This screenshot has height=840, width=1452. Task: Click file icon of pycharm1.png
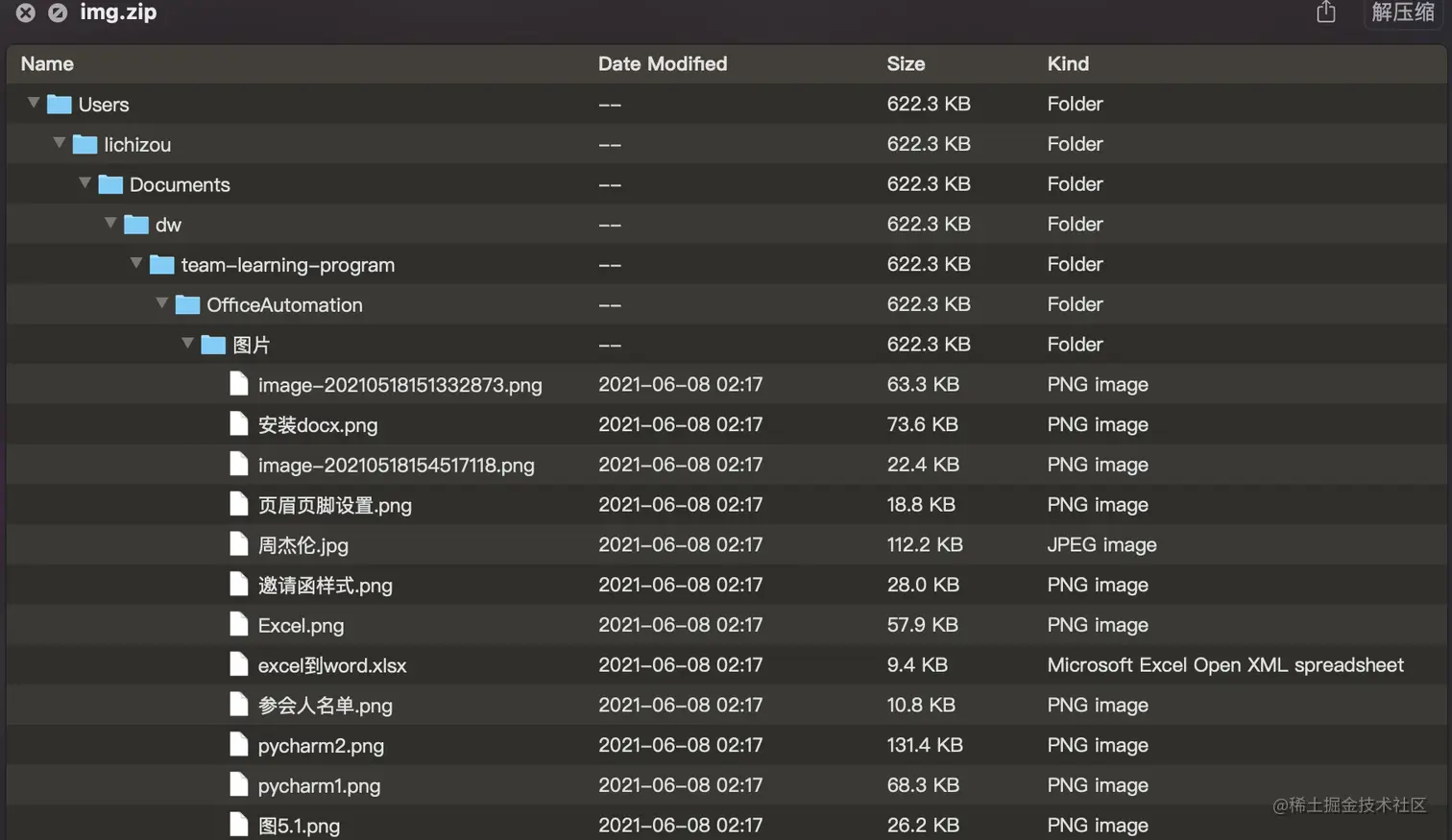click(x=239, y=785)
